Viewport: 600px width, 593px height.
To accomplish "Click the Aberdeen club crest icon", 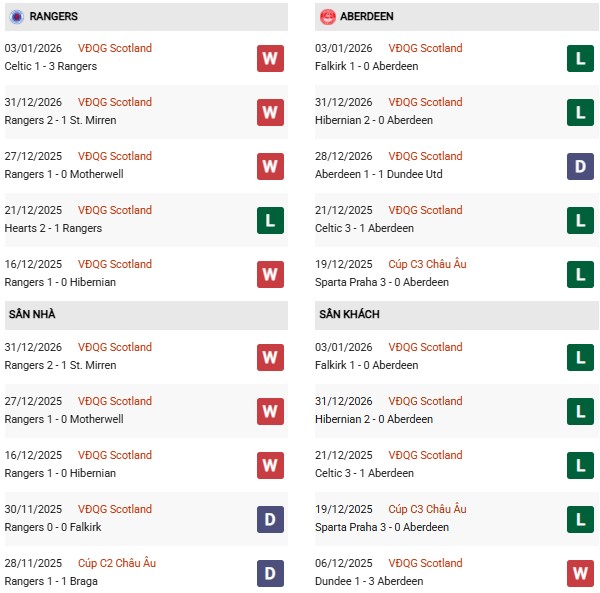I will click(x=329, y=17).
